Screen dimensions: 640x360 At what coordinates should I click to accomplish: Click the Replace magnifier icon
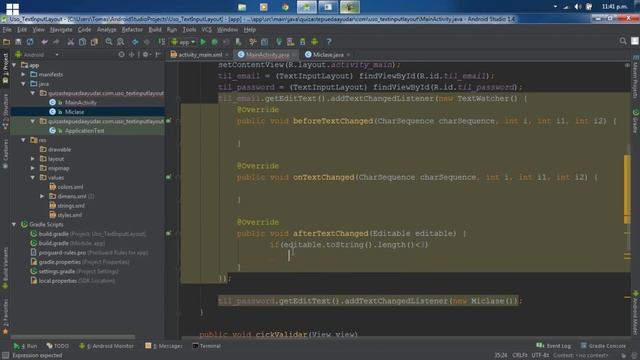click(120, 42)
